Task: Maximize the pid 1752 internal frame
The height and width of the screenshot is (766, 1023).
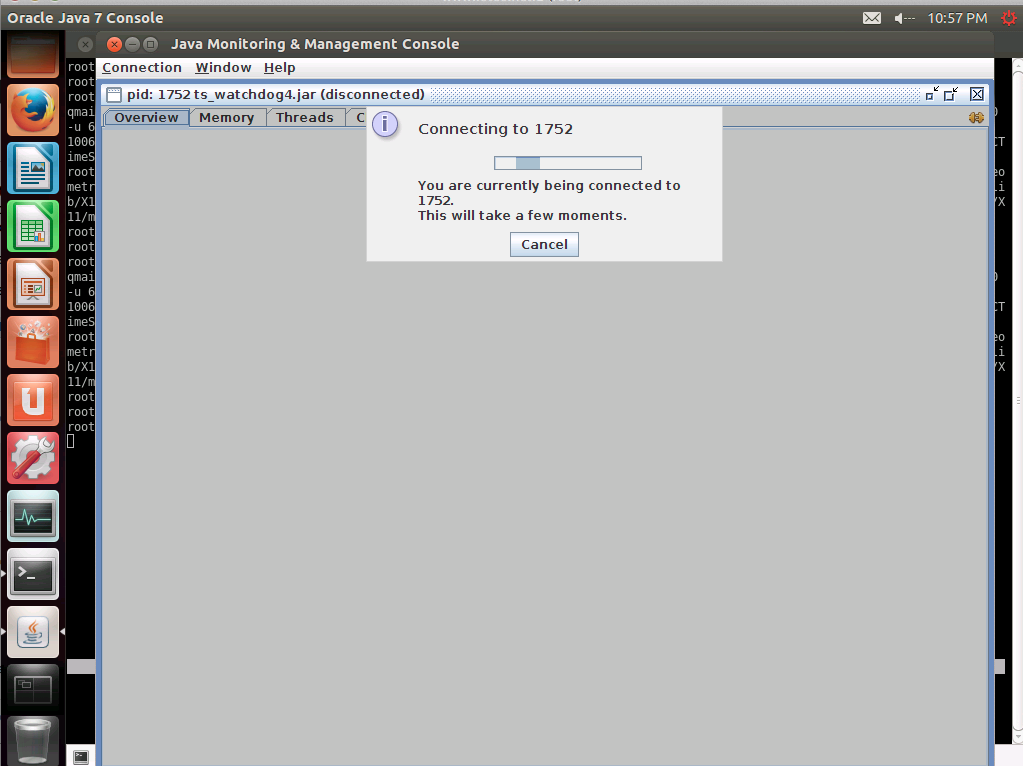Action: pos(951,95)
